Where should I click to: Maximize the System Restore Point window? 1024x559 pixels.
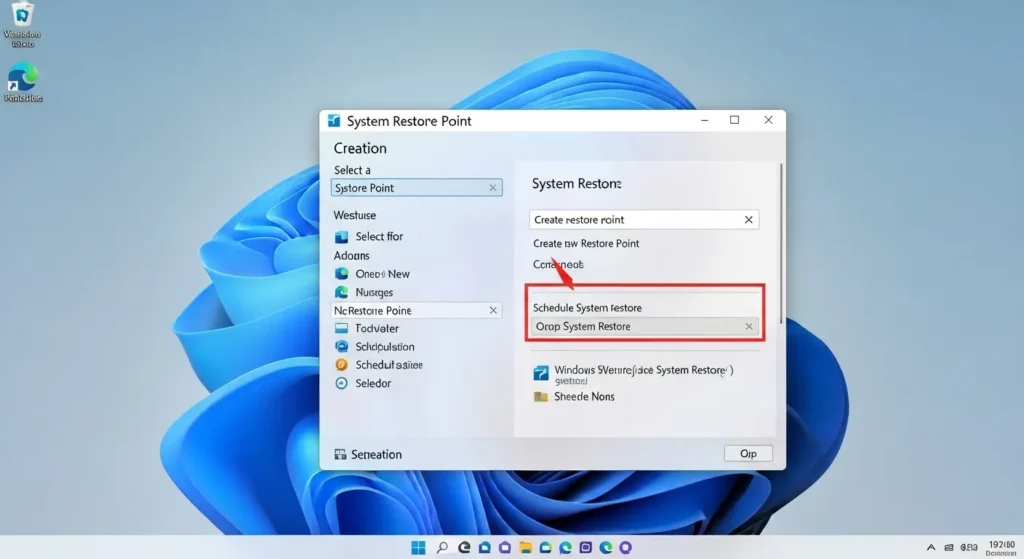735,120
